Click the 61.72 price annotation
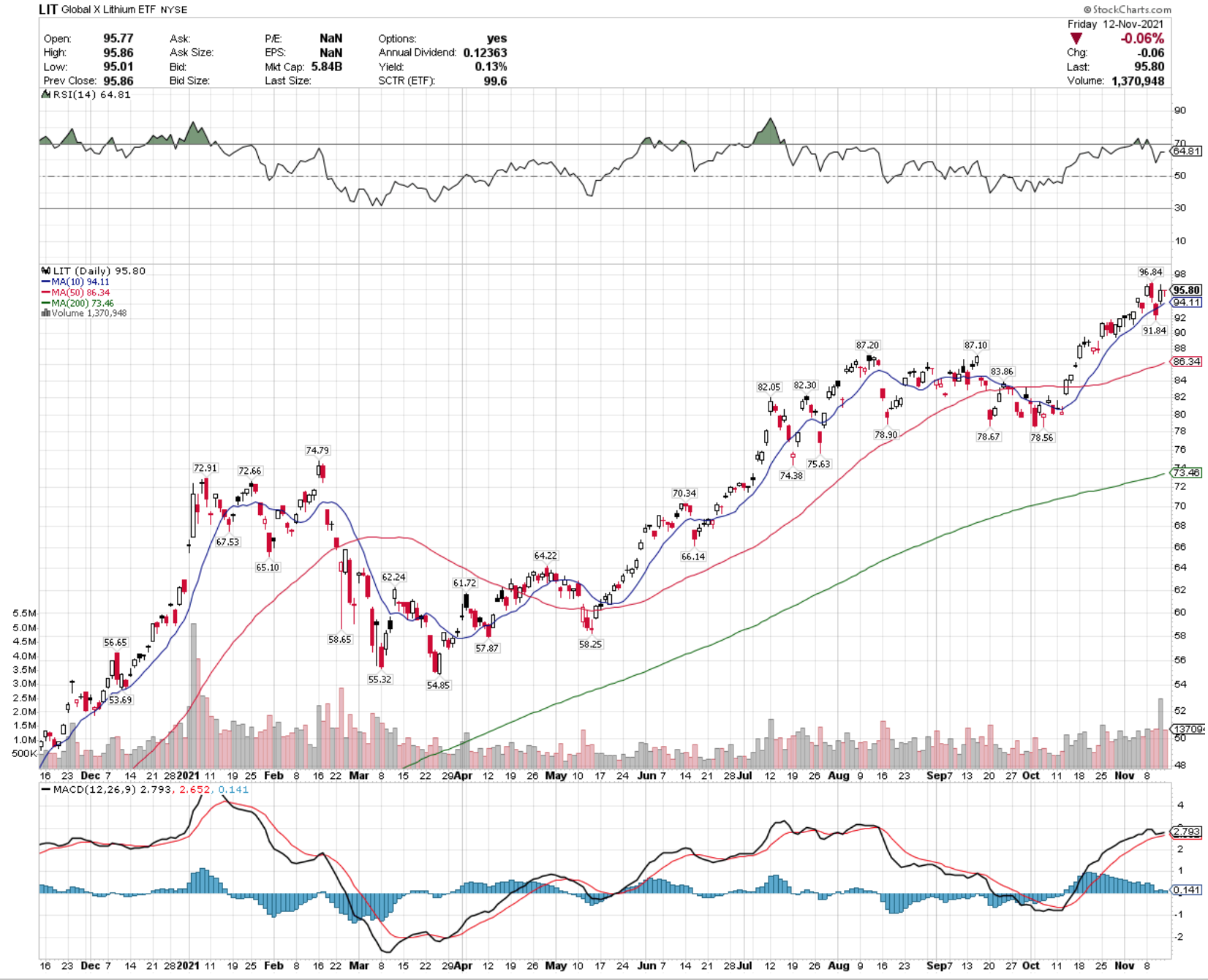The width and height of the screenshot is (1208, 980). (464, 583)
